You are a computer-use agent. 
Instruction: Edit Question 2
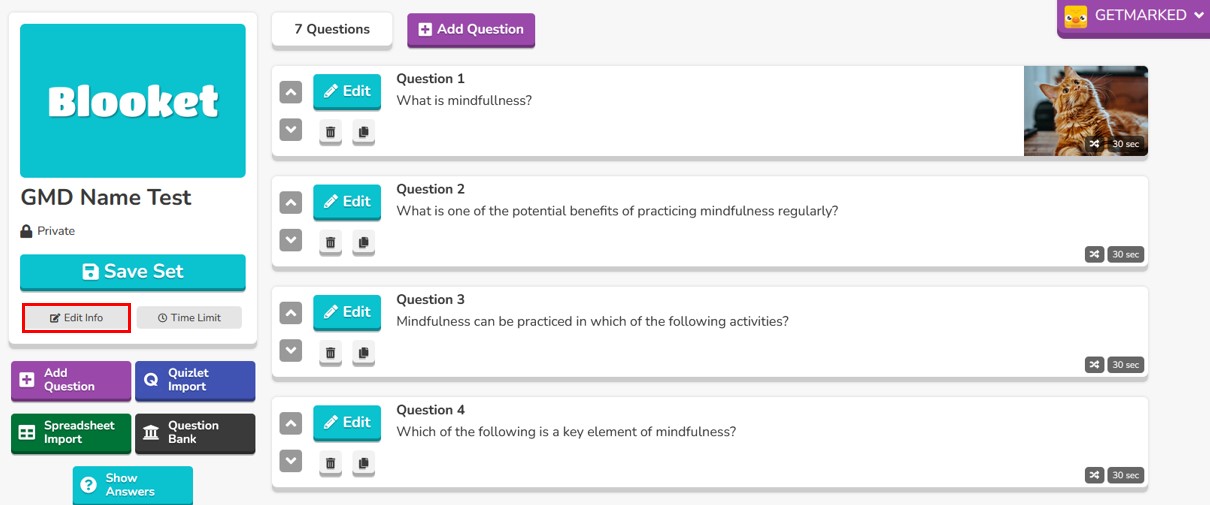347,202
